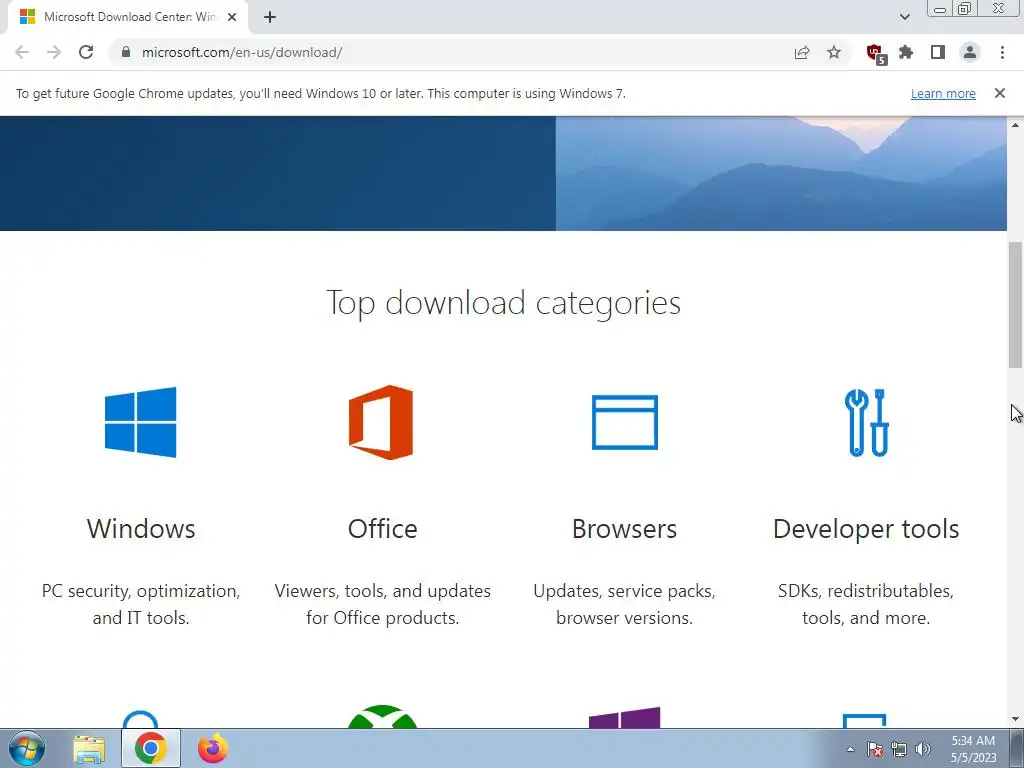Open the Developer tools heading link
Viewport: 1024px width, 768px height.
(866, 530)
